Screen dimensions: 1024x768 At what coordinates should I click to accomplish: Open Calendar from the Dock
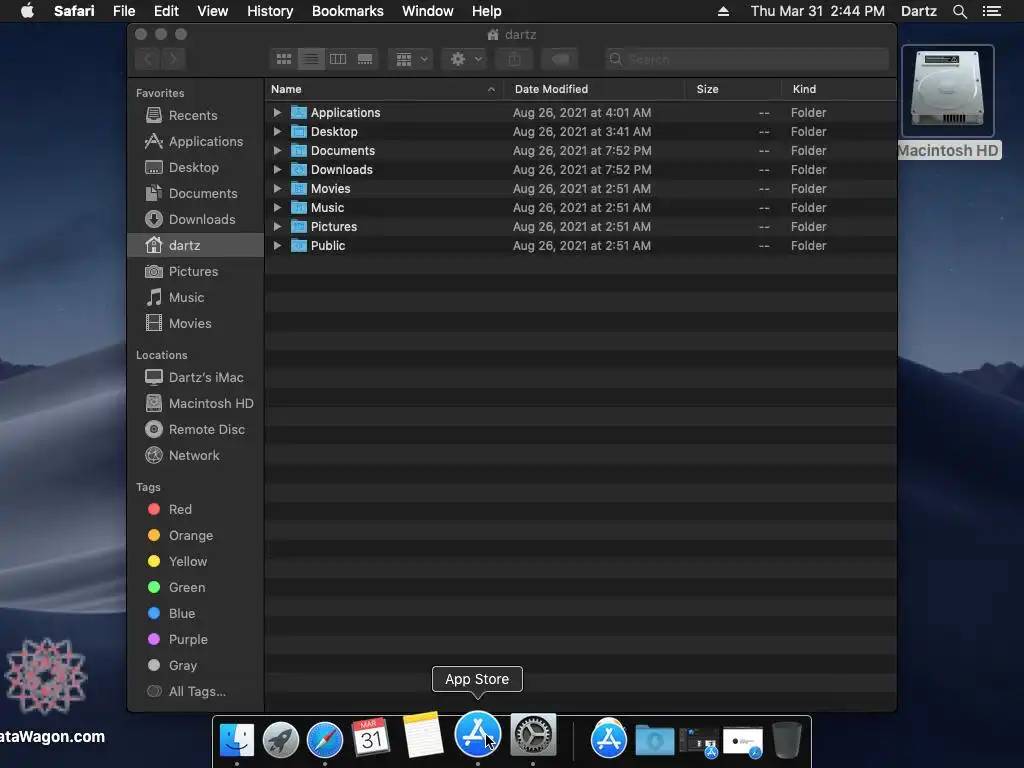tap(371, 737)
